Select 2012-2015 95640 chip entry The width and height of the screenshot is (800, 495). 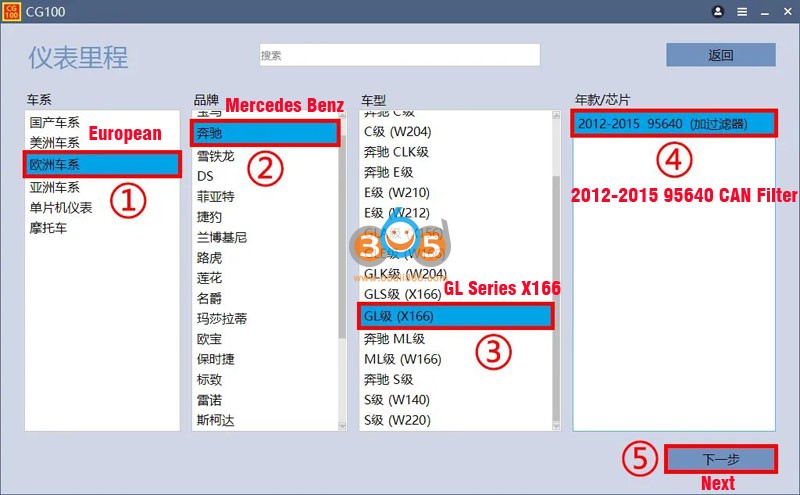[674, 123]
